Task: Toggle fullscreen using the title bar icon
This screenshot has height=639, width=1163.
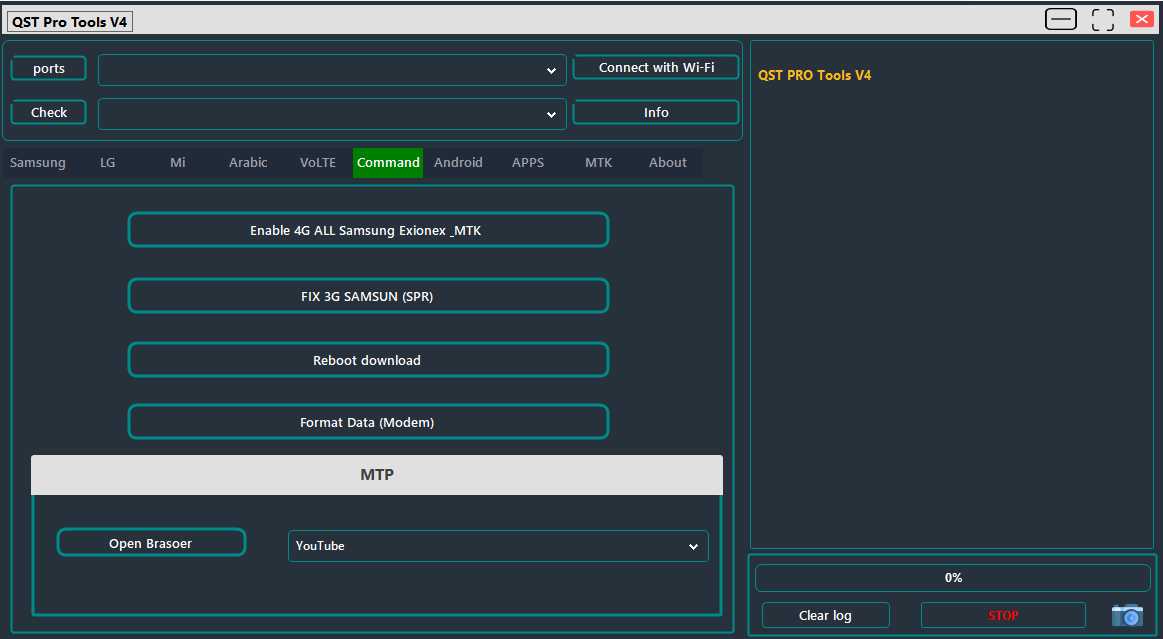Action: click(1102, 18)
